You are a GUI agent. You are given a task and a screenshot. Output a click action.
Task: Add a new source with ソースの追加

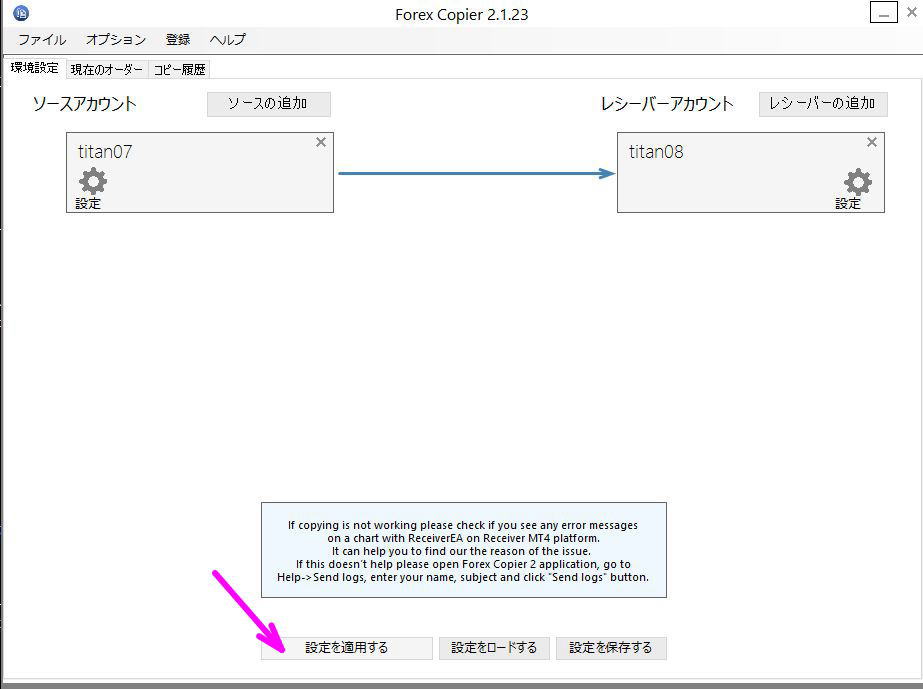pos(268,103)
